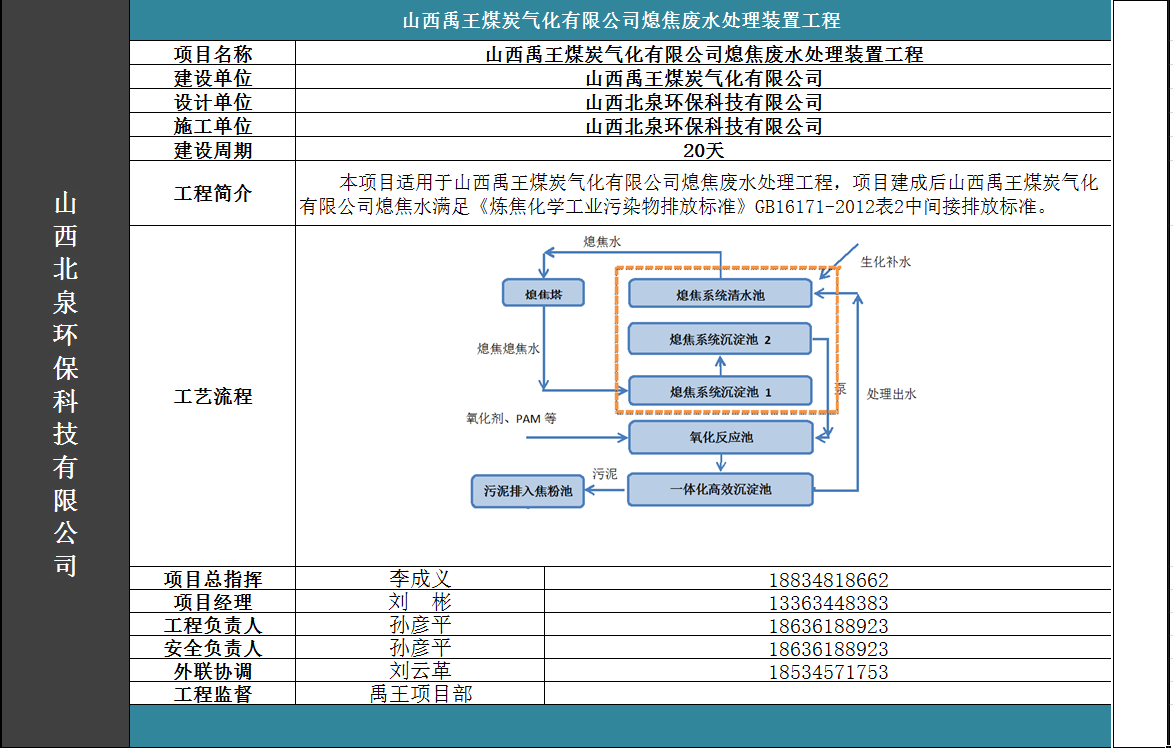This screenshot has height=748, width=1173.
Task: Select 18636188923 in the 工程负责人 row
Action: (x=828, y=626)
